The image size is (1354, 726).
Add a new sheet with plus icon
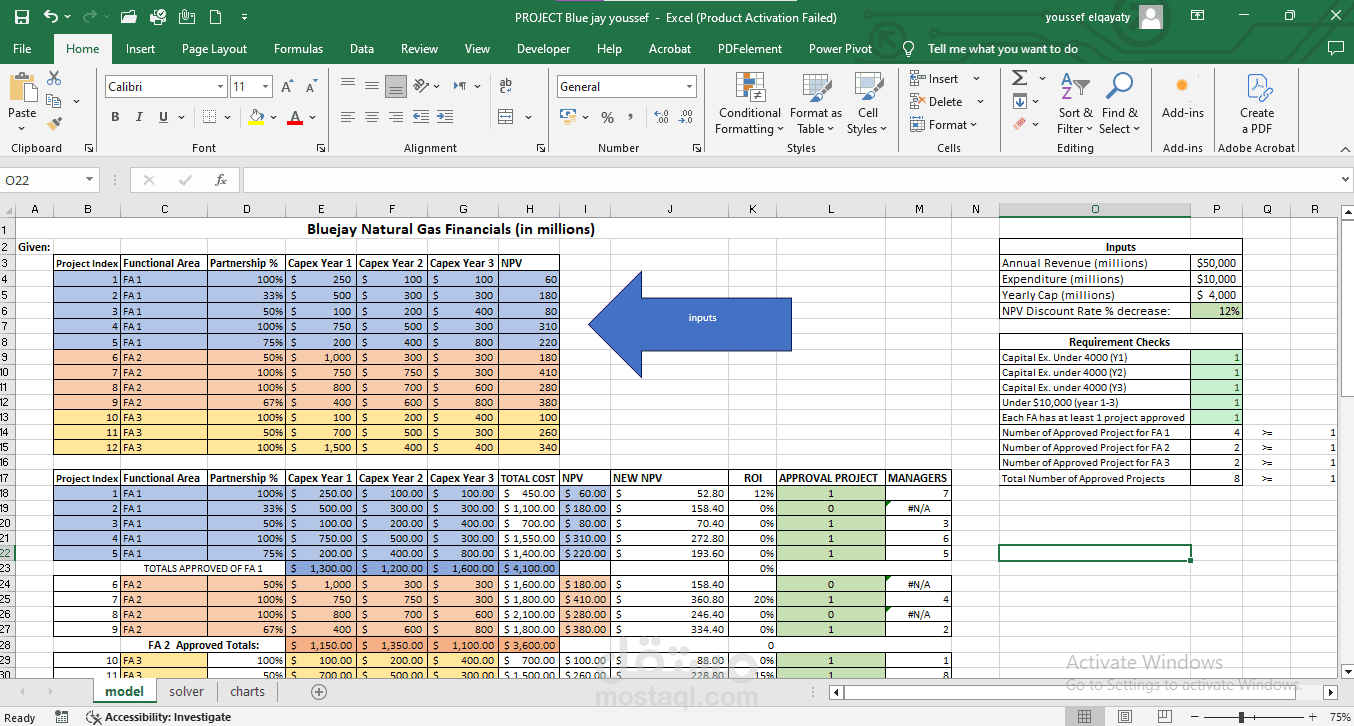point(319,691)
